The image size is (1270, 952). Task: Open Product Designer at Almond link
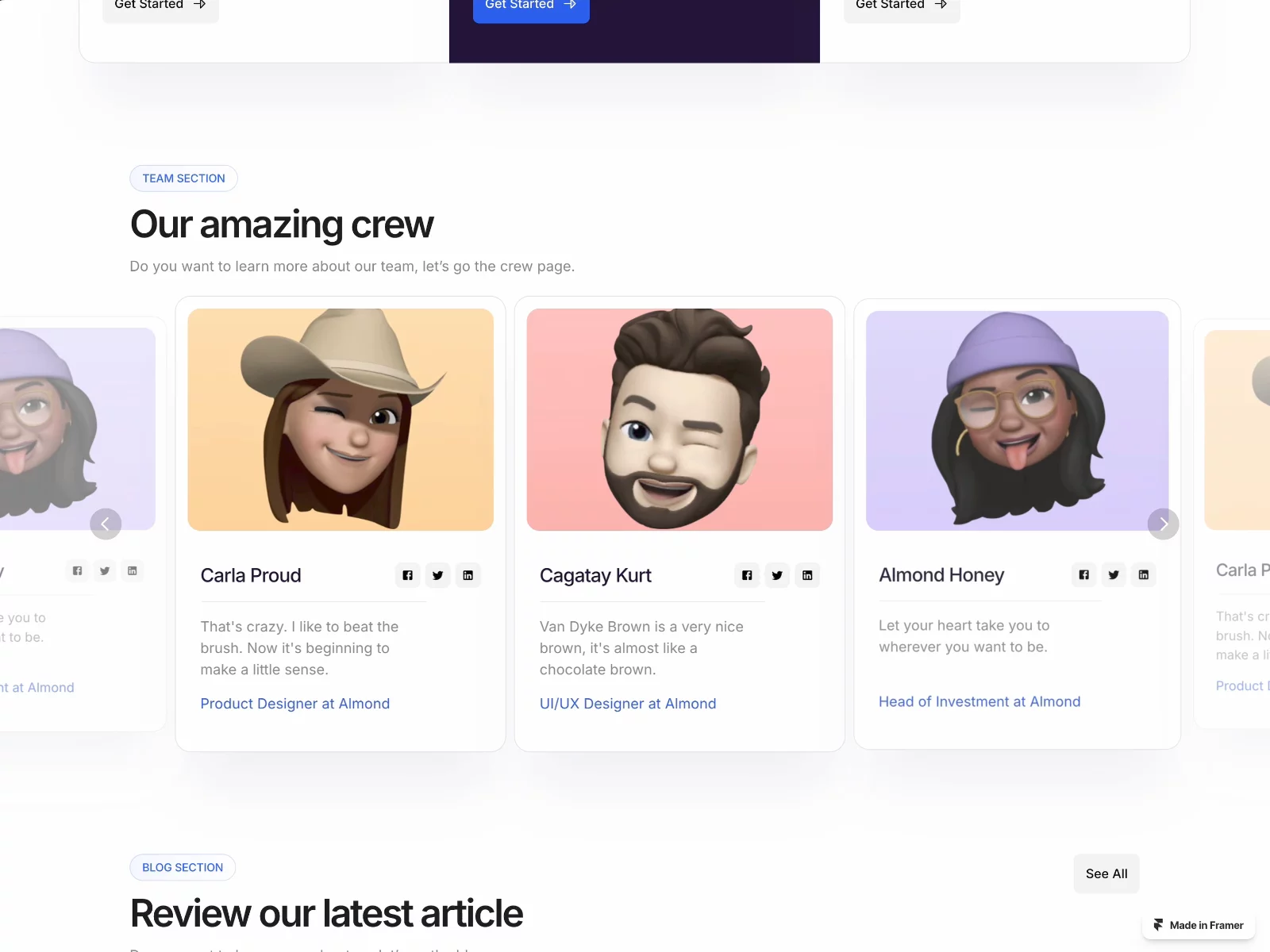pos(295,704)
